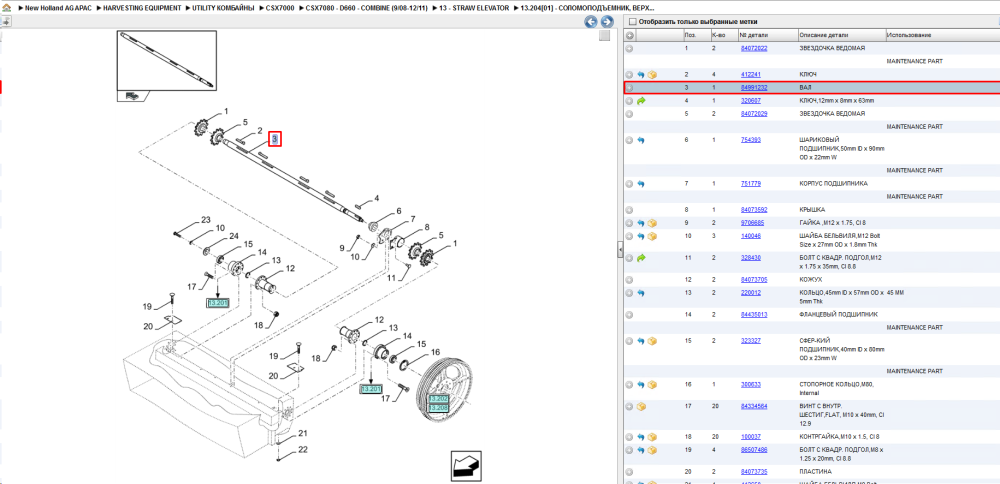Click callout 4 beside the key in the diagram
The image size is (1000, 484).
point(377,198)
